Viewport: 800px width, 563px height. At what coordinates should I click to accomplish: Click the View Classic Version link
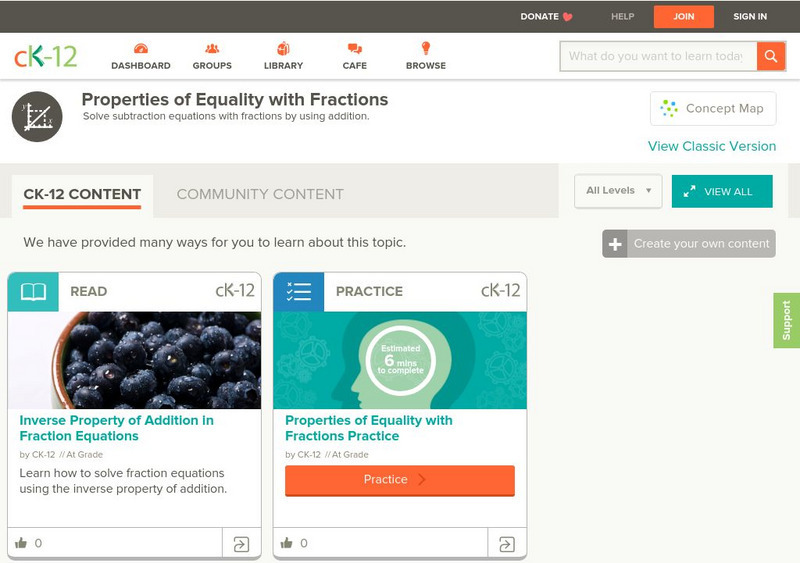(x=712, y=146)
